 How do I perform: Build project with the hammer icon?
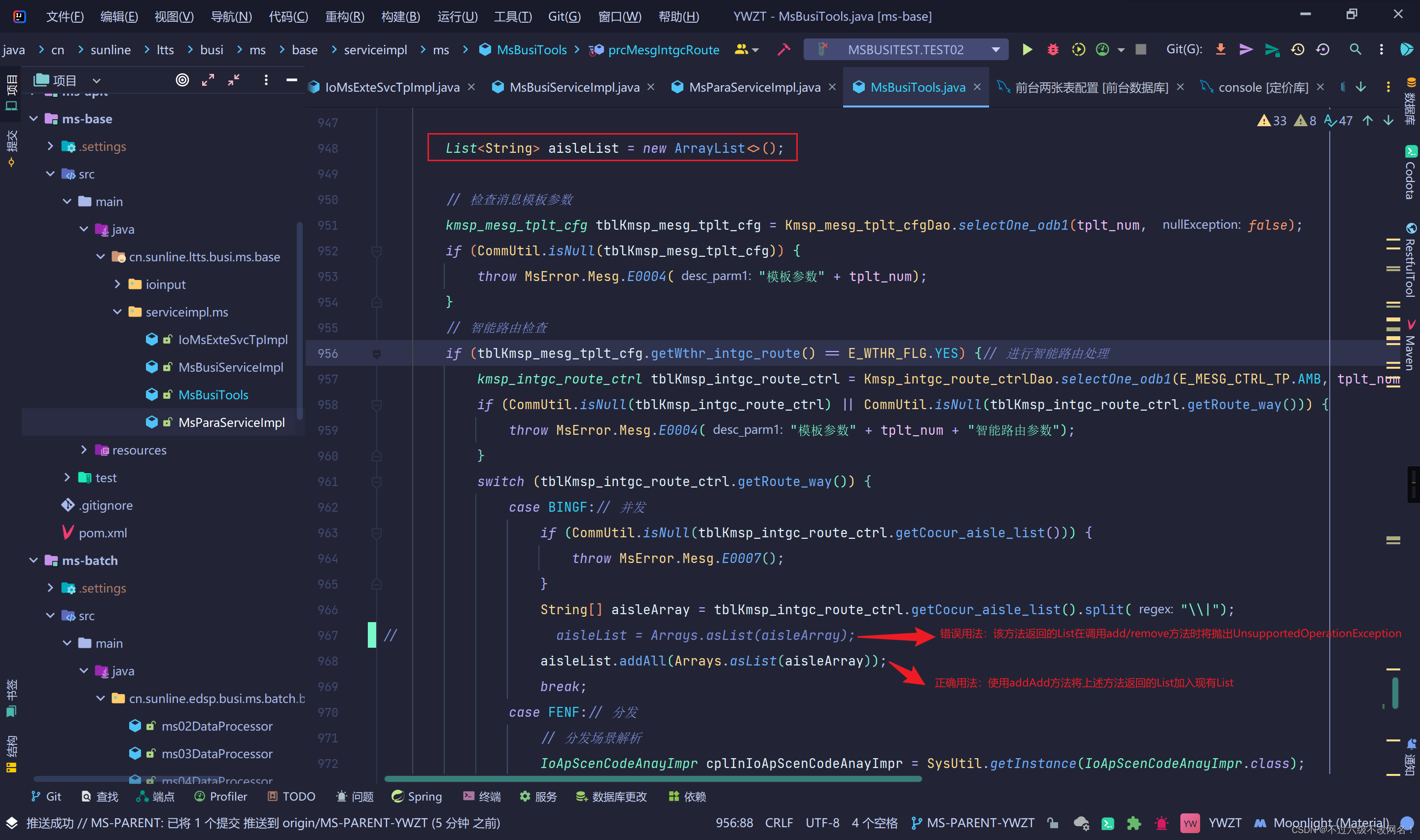coord(783,50)
